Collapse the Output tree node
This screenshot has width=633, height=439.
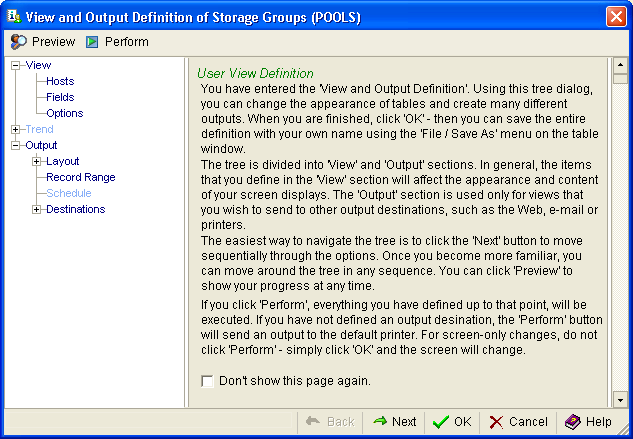tap(15, 145)
